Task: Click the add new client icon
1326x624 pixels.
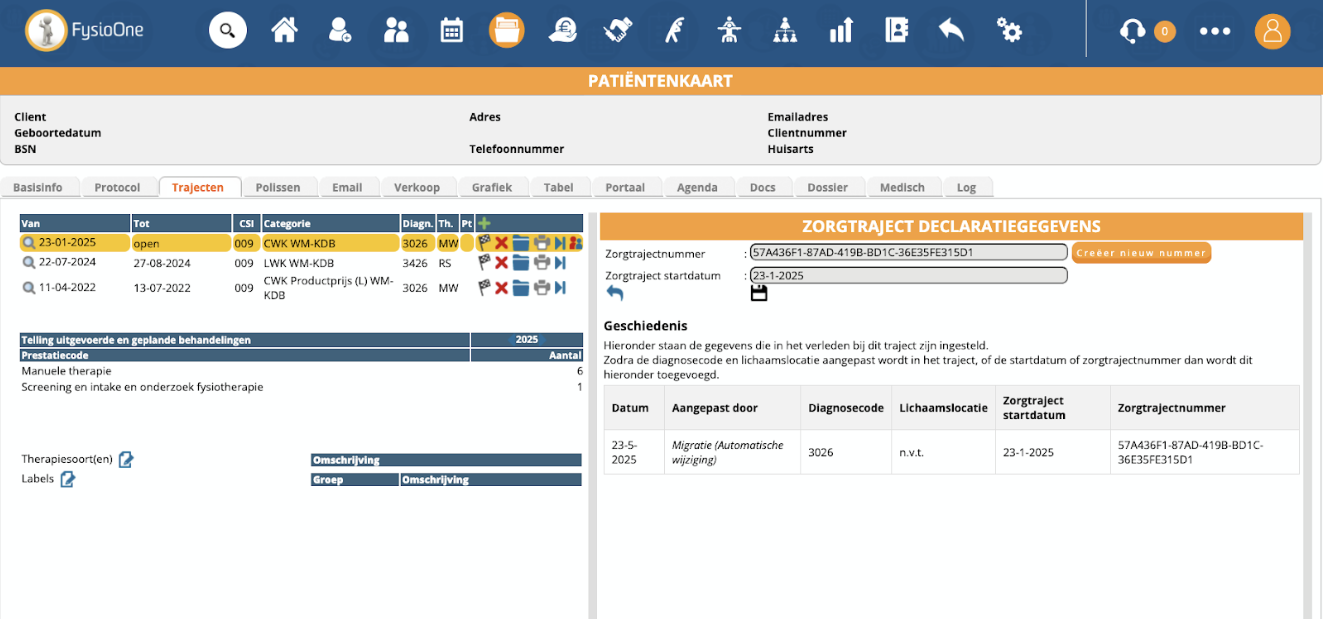Action: click(x=340, y=30)
